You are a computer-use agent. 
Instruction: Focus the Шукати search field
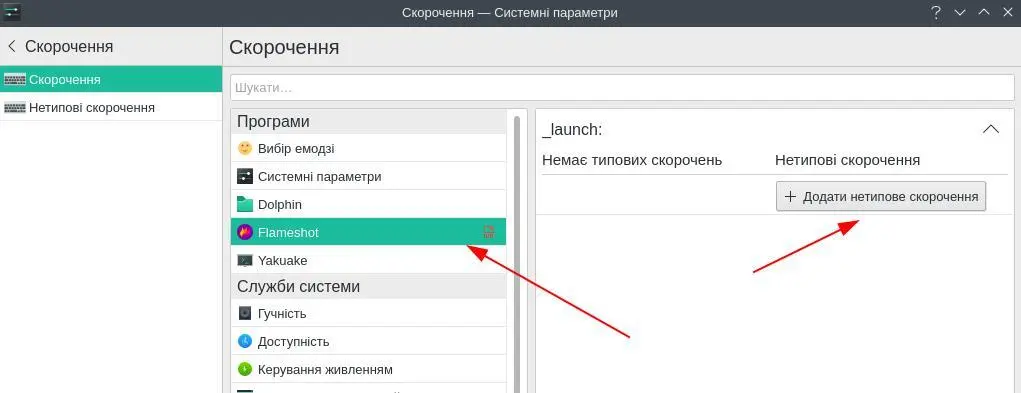click(x=622, y=87)
